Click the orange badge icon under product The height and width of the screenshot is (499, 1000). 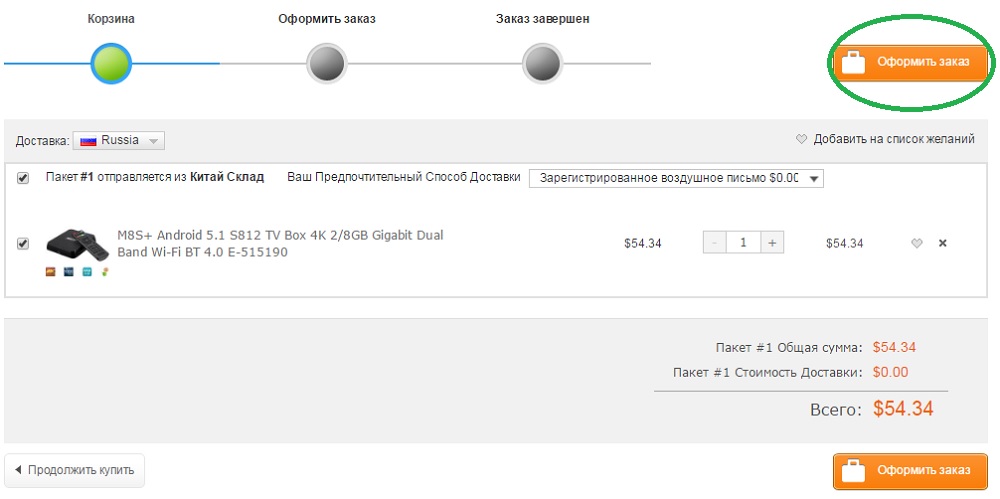50,271
